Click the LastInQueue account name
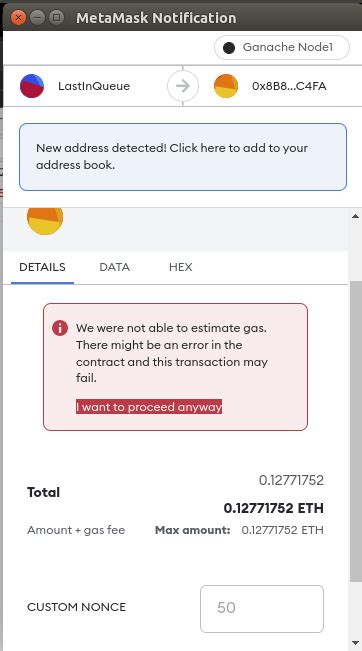Screen dimensions: 362x651 tap(94, 86)
